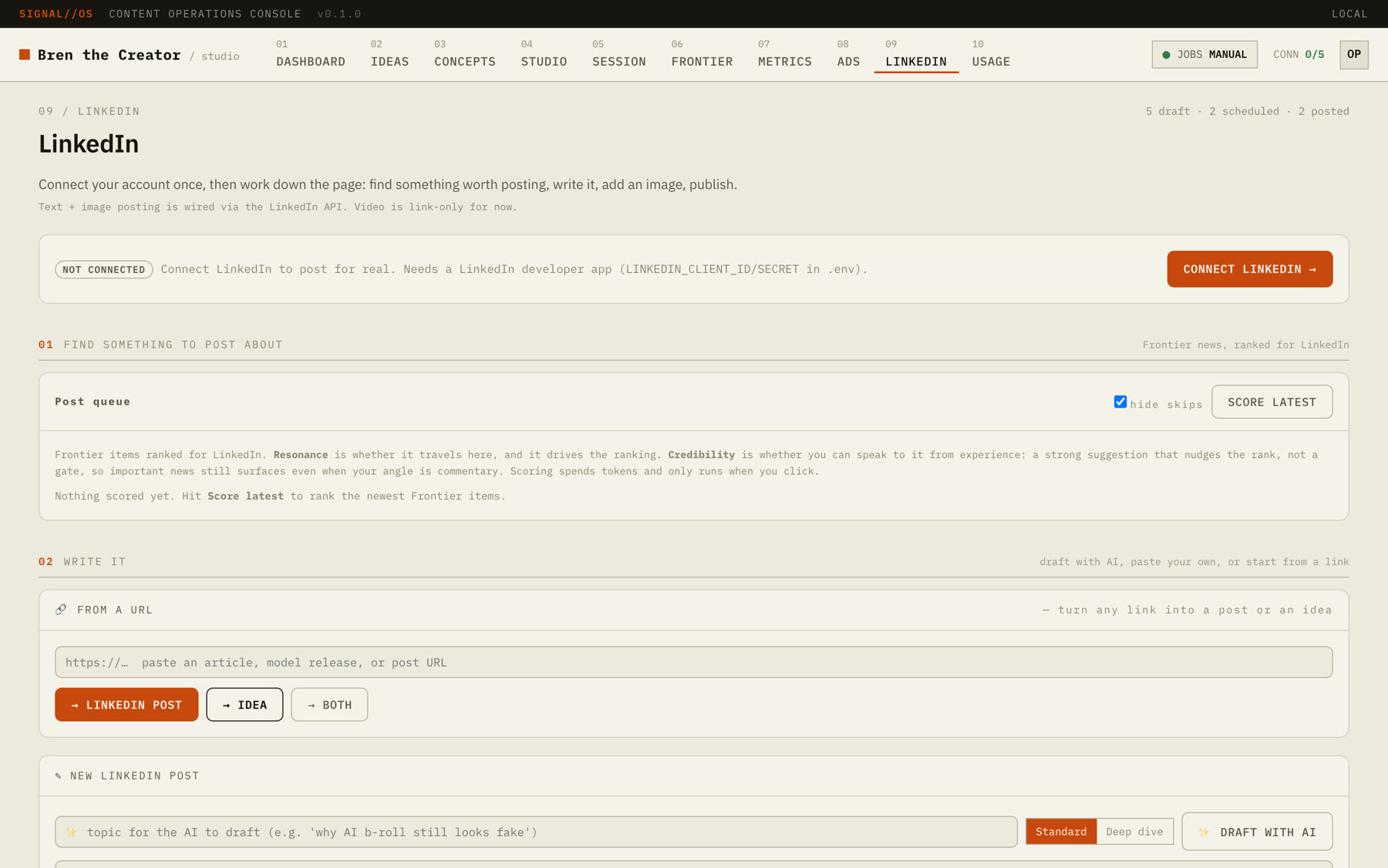Click the orange square brand logo
Screen dimensions: 1388x868
[x=25, y=55]
